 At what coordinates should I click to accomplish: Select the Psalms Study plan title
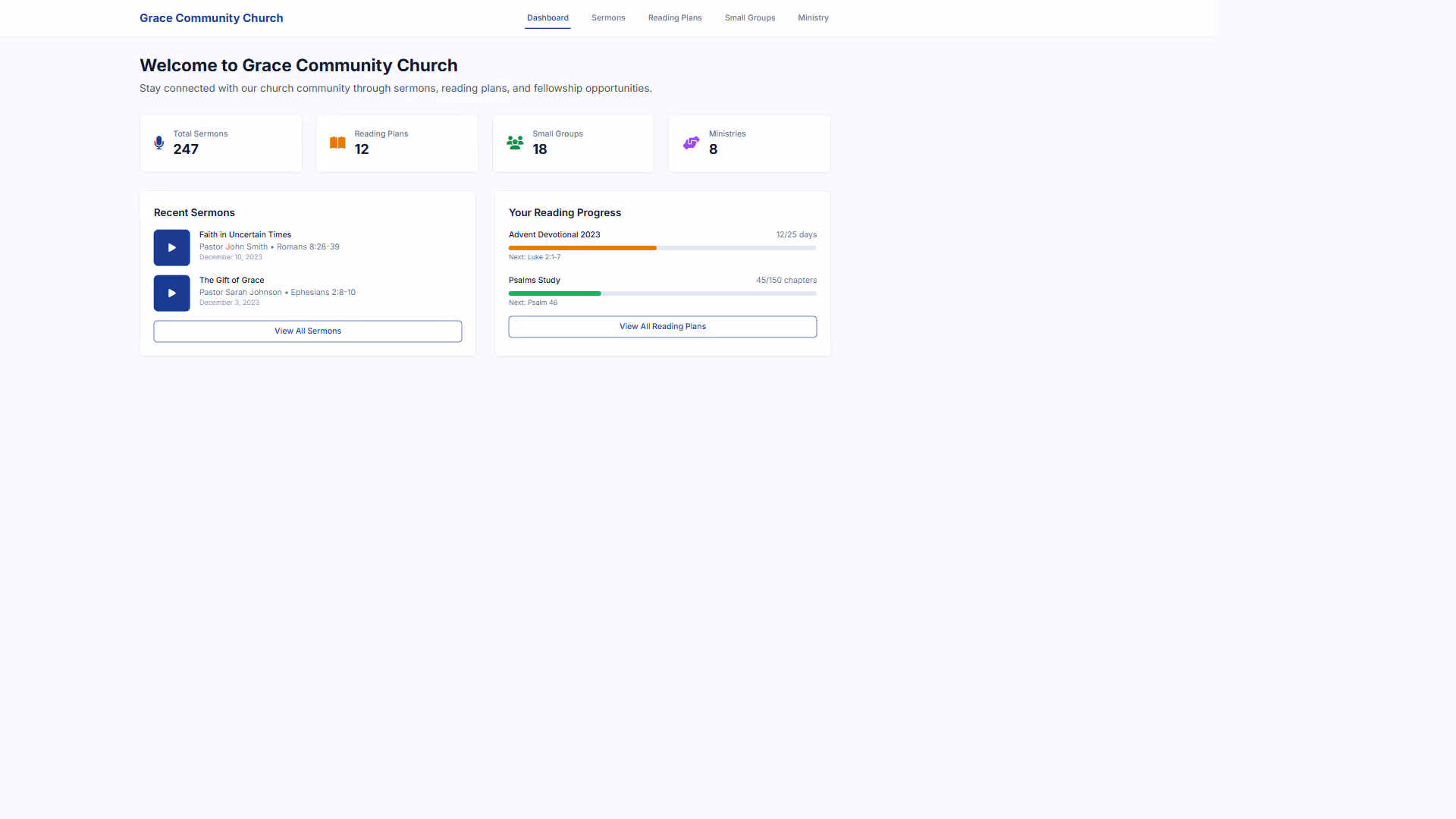(x=534, y=280)
